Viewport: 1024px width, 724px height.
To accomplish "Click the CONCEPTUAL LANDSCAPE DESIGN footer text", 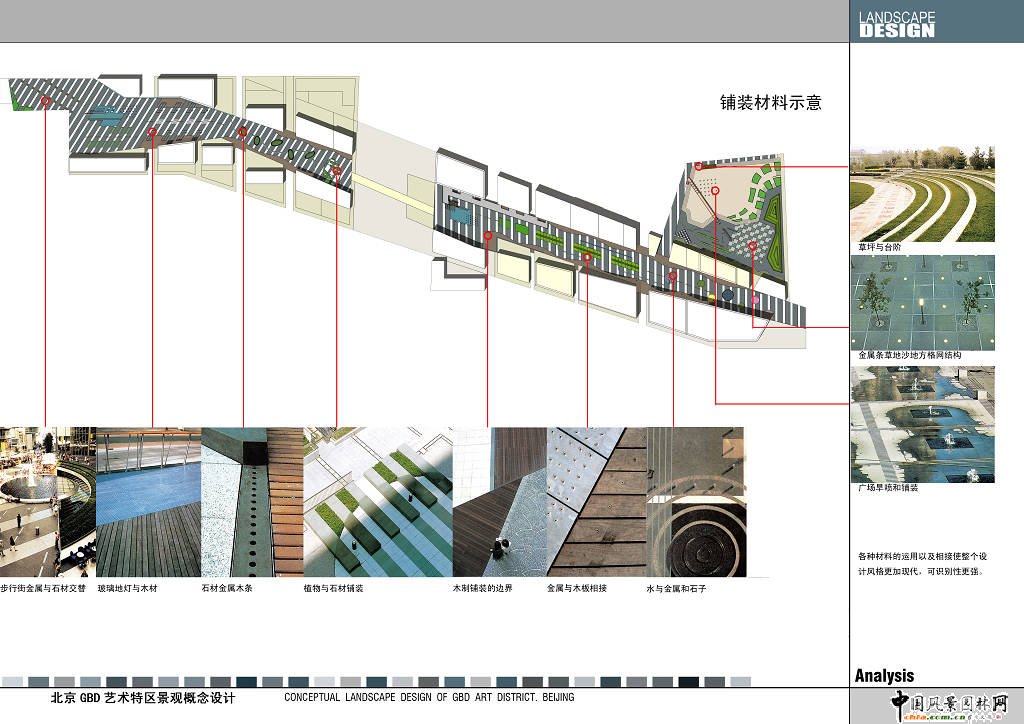I will coord(429,698).
